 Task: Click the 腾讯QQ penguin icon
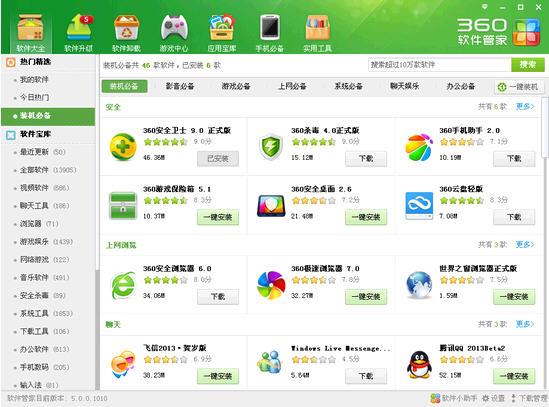click(x=419, y=364)
